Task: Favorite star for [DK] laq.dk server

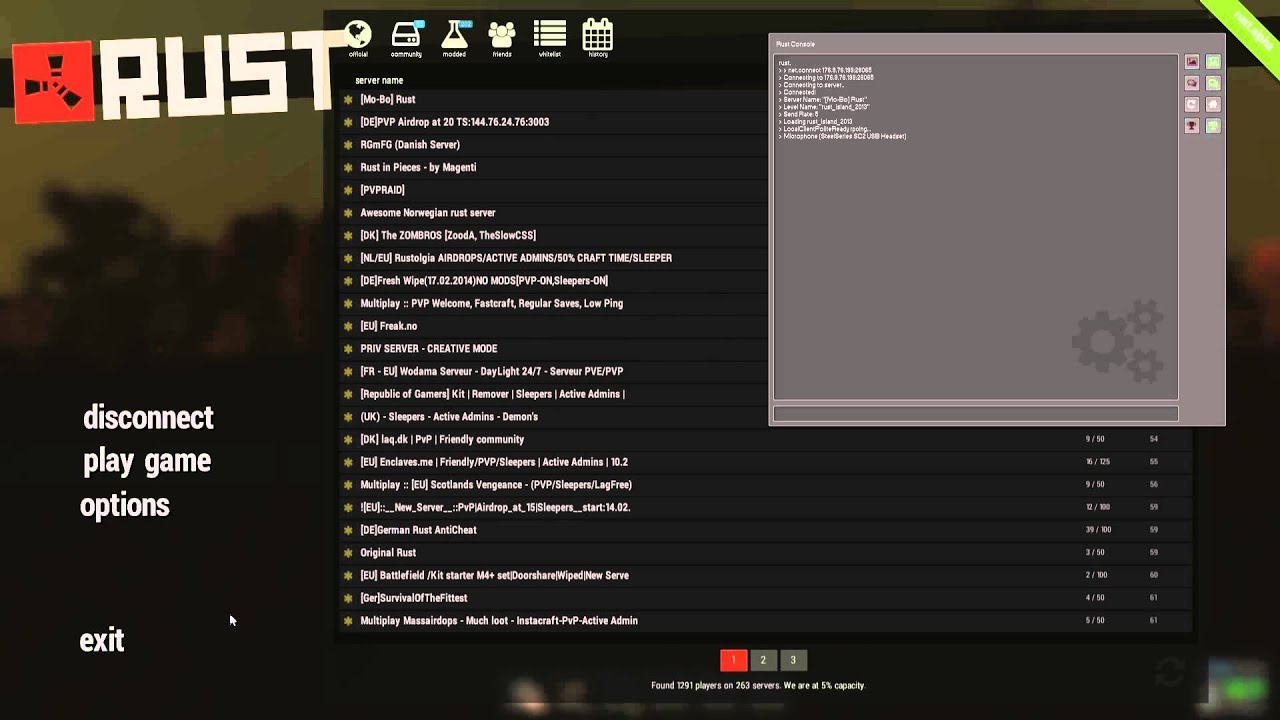Action: click(x=348, y=439)
